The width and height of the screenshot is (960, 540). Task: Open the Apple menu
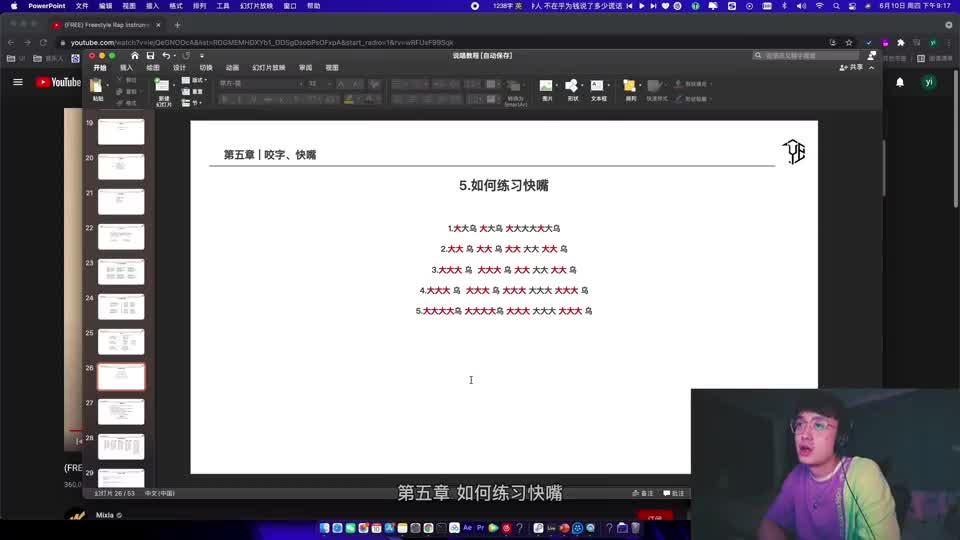[x=13, y=6]
